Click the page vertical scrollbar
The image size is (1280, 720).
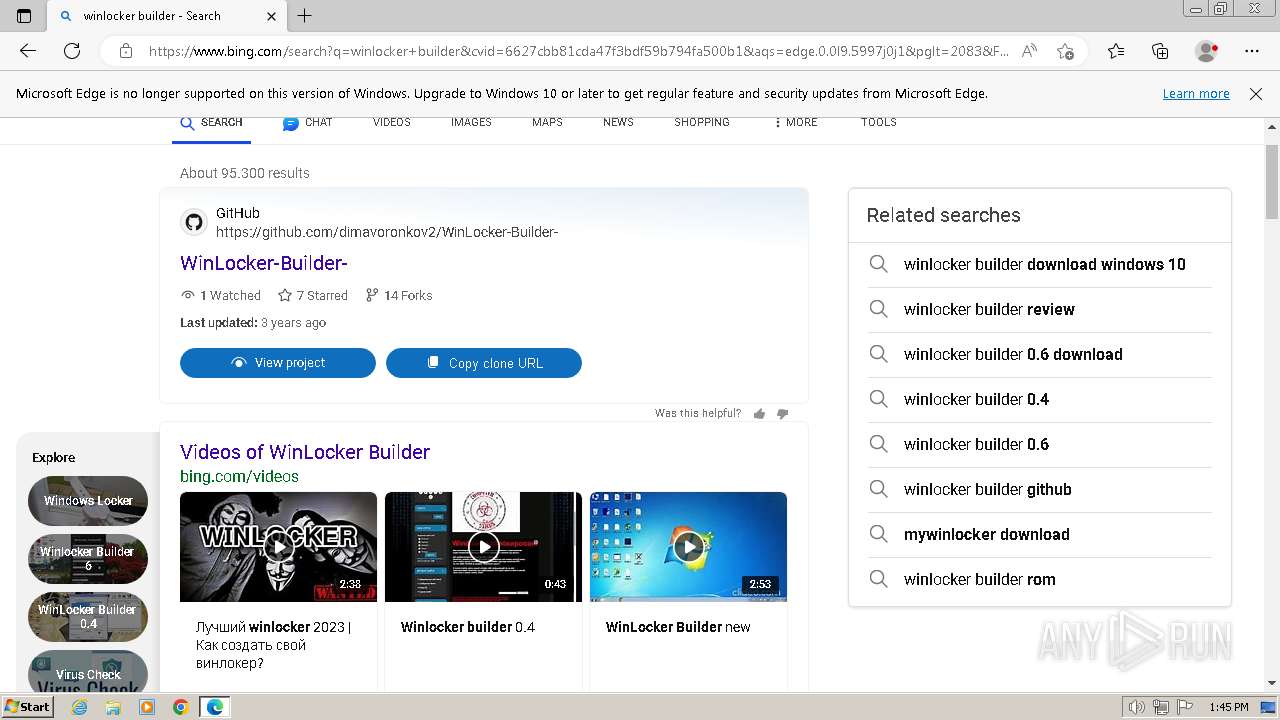[1272, 182]
